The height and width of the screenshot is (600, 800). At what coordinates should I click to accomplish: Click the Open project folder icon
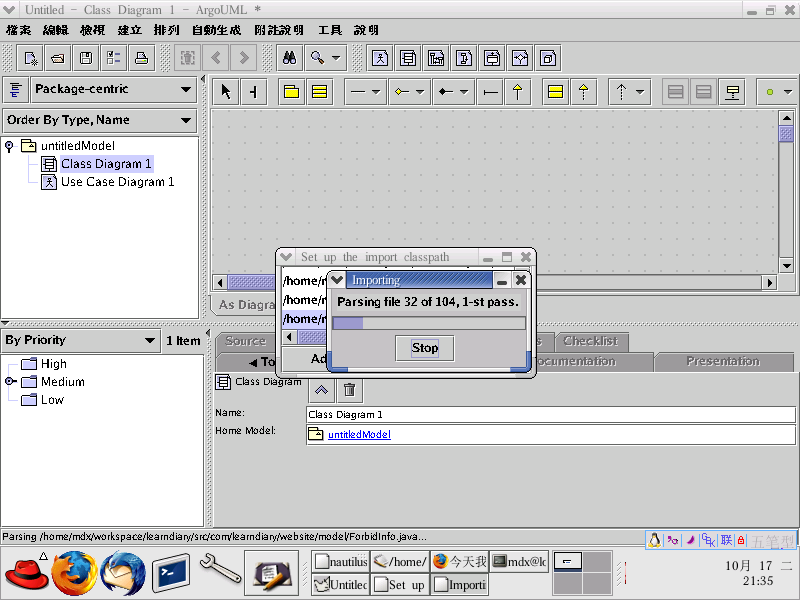pyautogui.click(x=58, y=58)
